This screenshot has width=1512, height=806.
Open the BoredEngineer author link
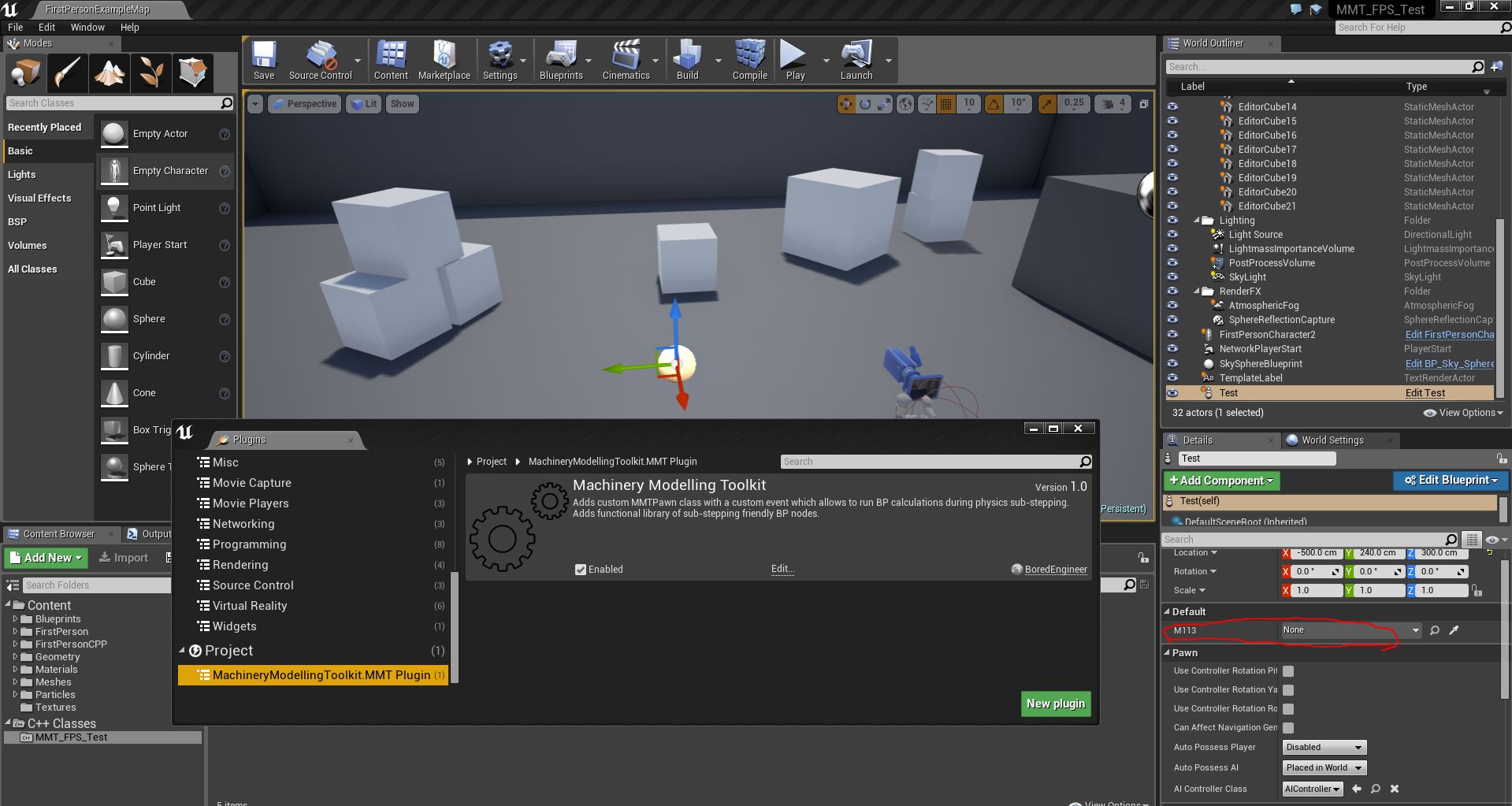click(x=1056, y=570)
